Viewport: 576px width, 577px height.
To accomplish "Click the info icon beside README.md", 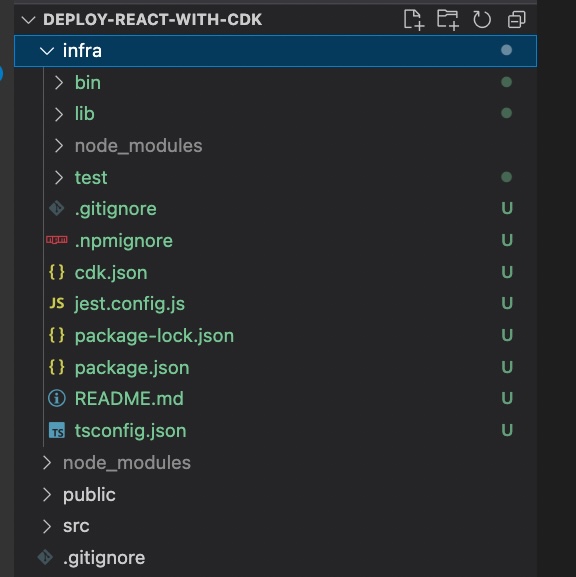I will click(x=57, y=398).
